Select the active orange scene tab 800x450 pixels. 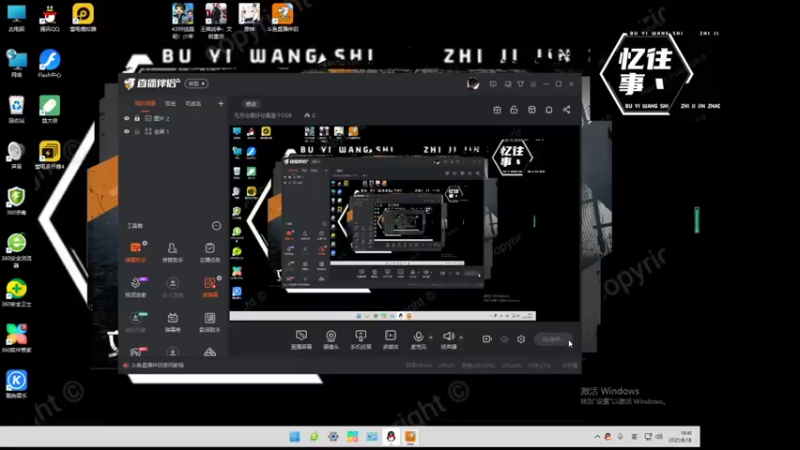click(145, 104)
